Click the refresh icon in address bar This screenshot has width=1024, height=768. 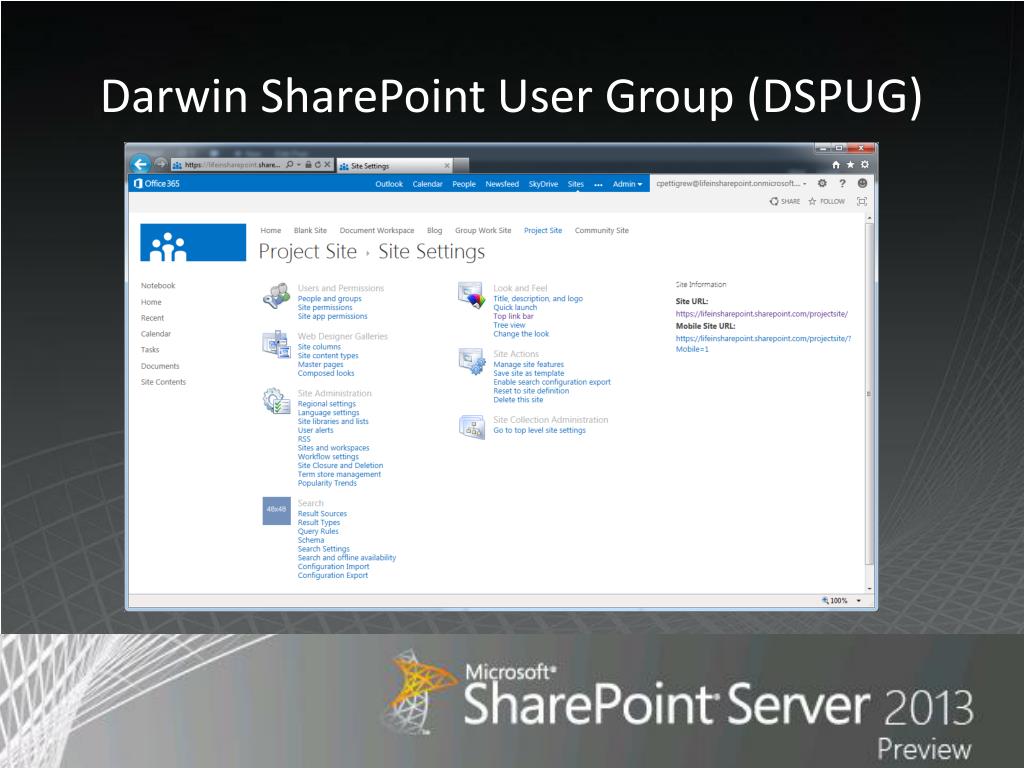click(317, 165)
